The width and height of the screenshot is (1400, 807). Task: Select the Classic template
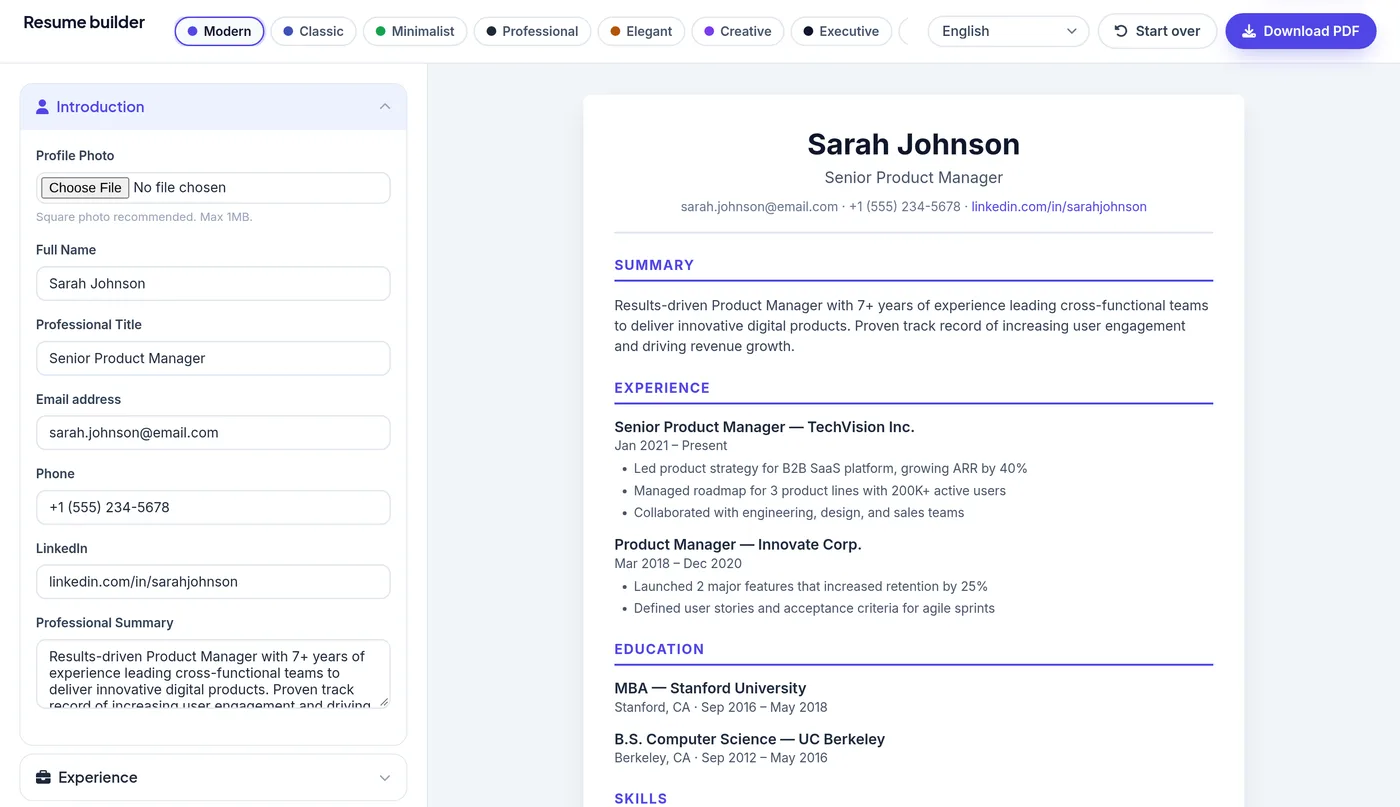point(314,32)
